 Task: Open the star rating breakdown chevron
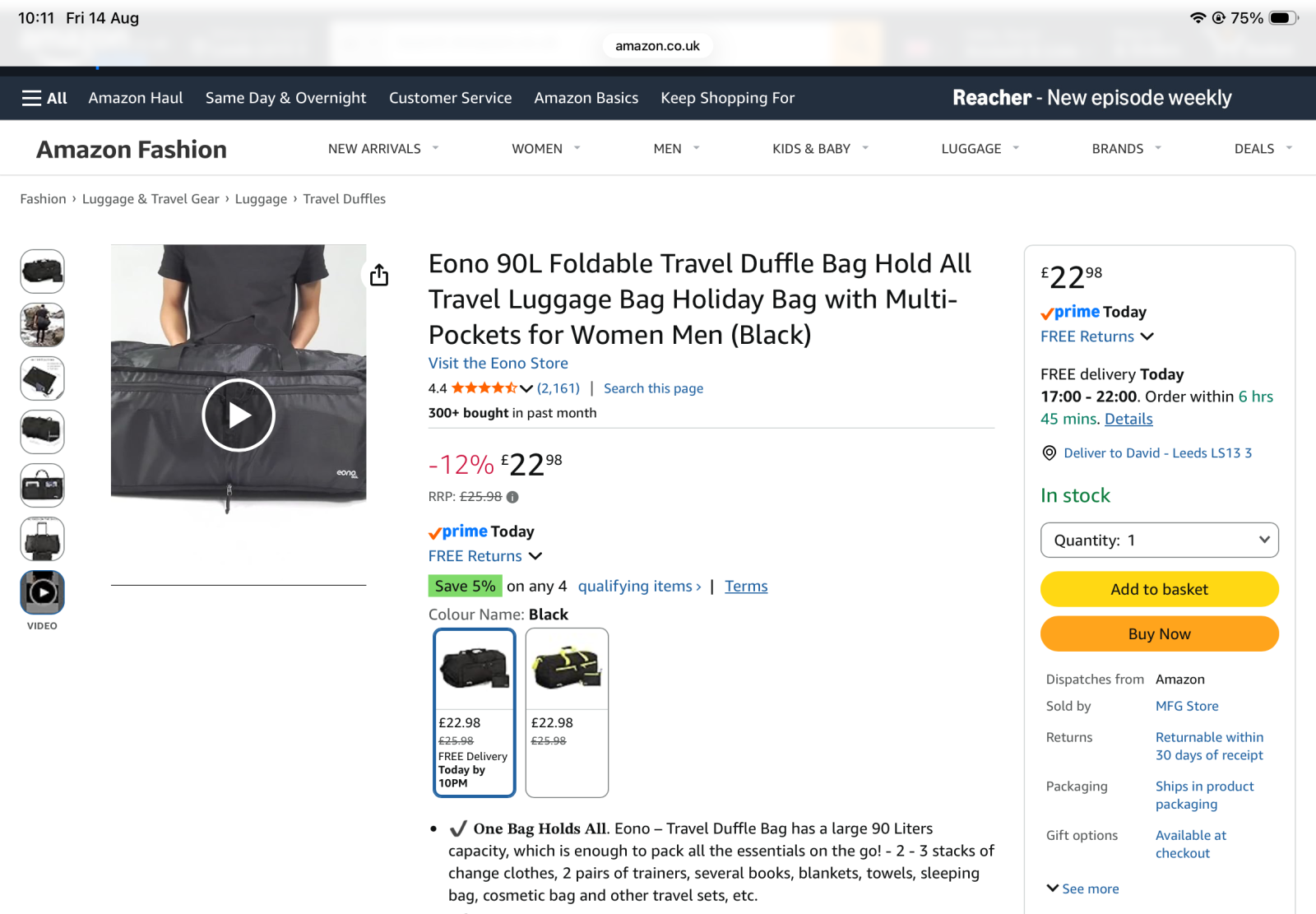[526, 388]
